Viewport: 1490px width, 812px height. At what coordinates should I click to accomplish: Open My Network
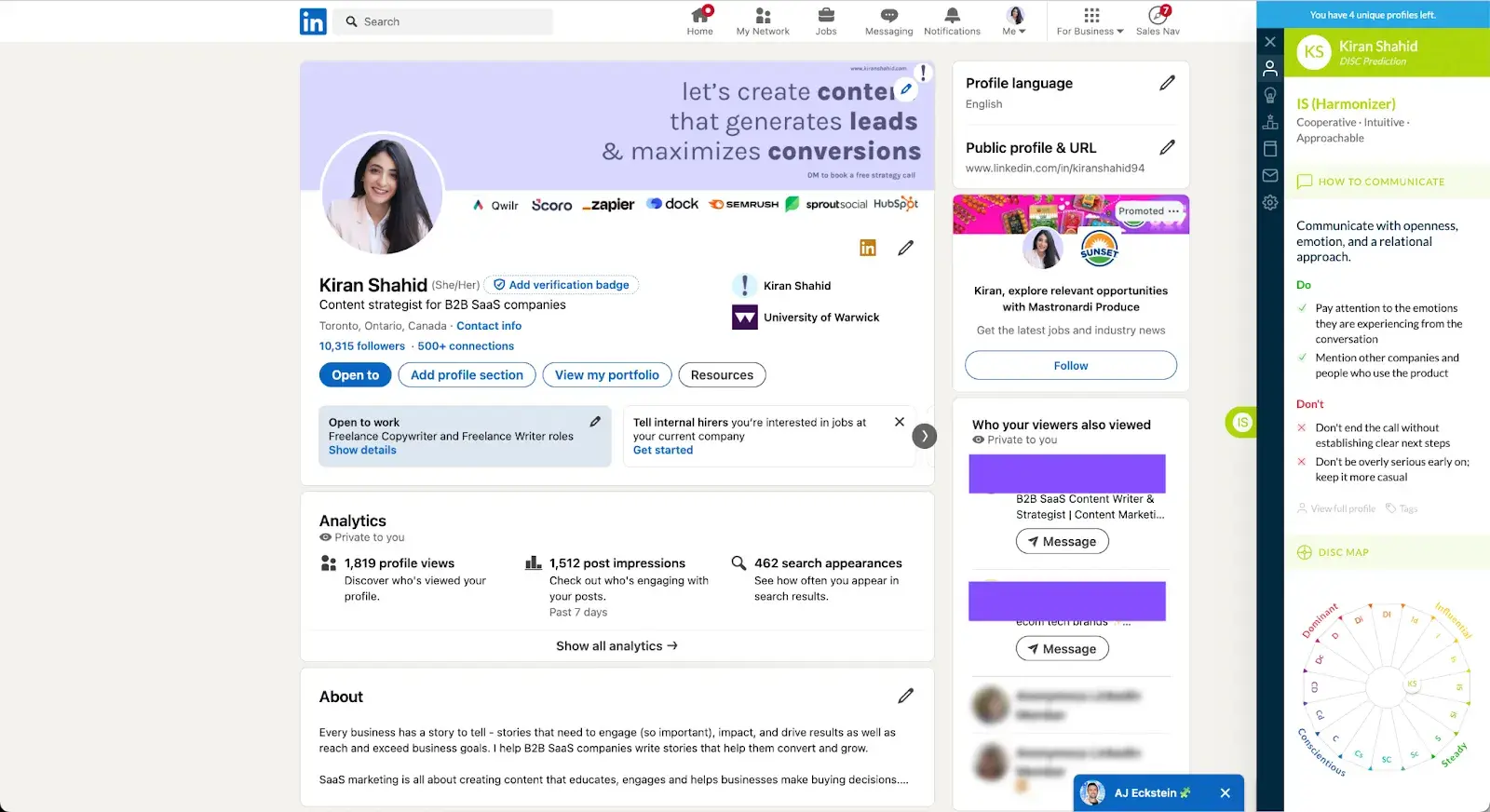coord(763,20)
